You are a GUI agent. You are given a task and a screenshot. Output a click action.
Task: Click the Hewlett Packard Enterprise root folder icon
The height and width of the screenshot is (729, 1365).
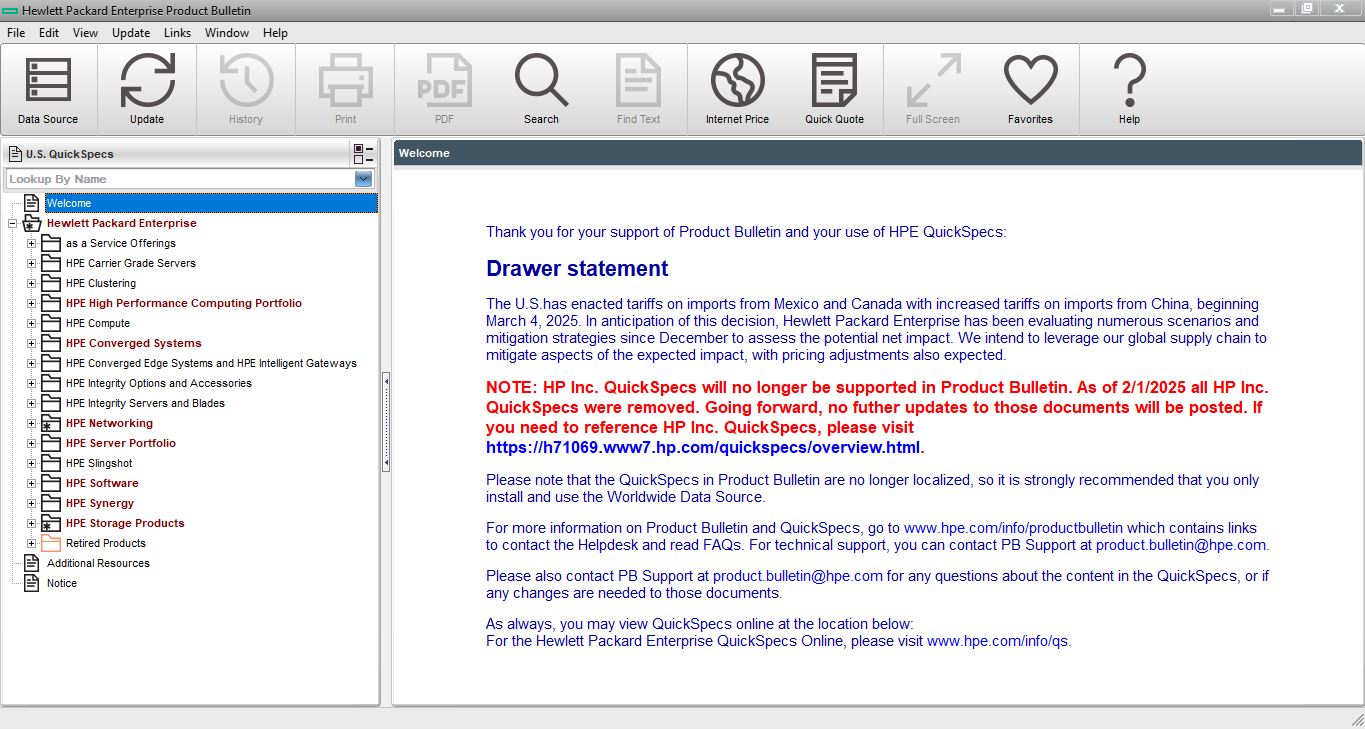coord(32,223)
